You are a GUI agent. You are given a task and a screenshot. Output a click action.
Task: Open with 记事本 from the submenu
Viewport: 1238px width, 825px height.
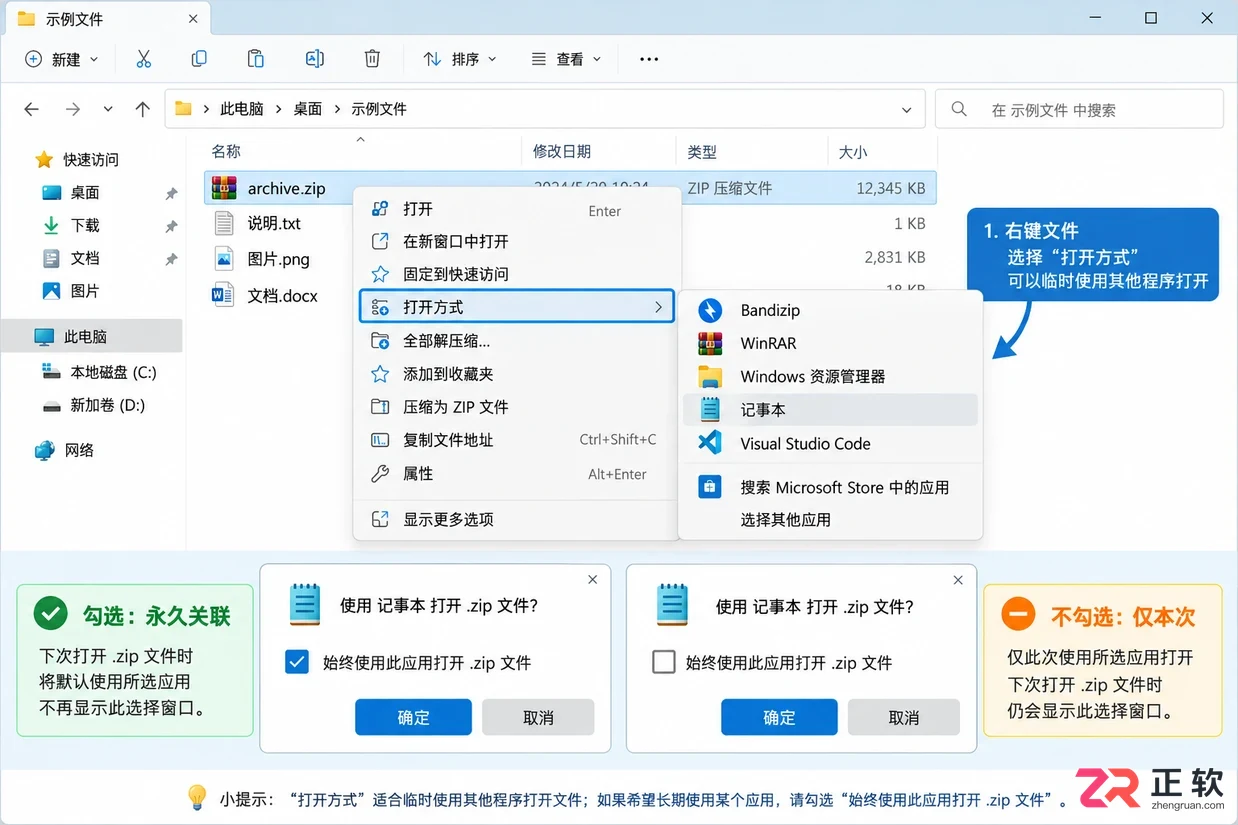click(830, 410)
